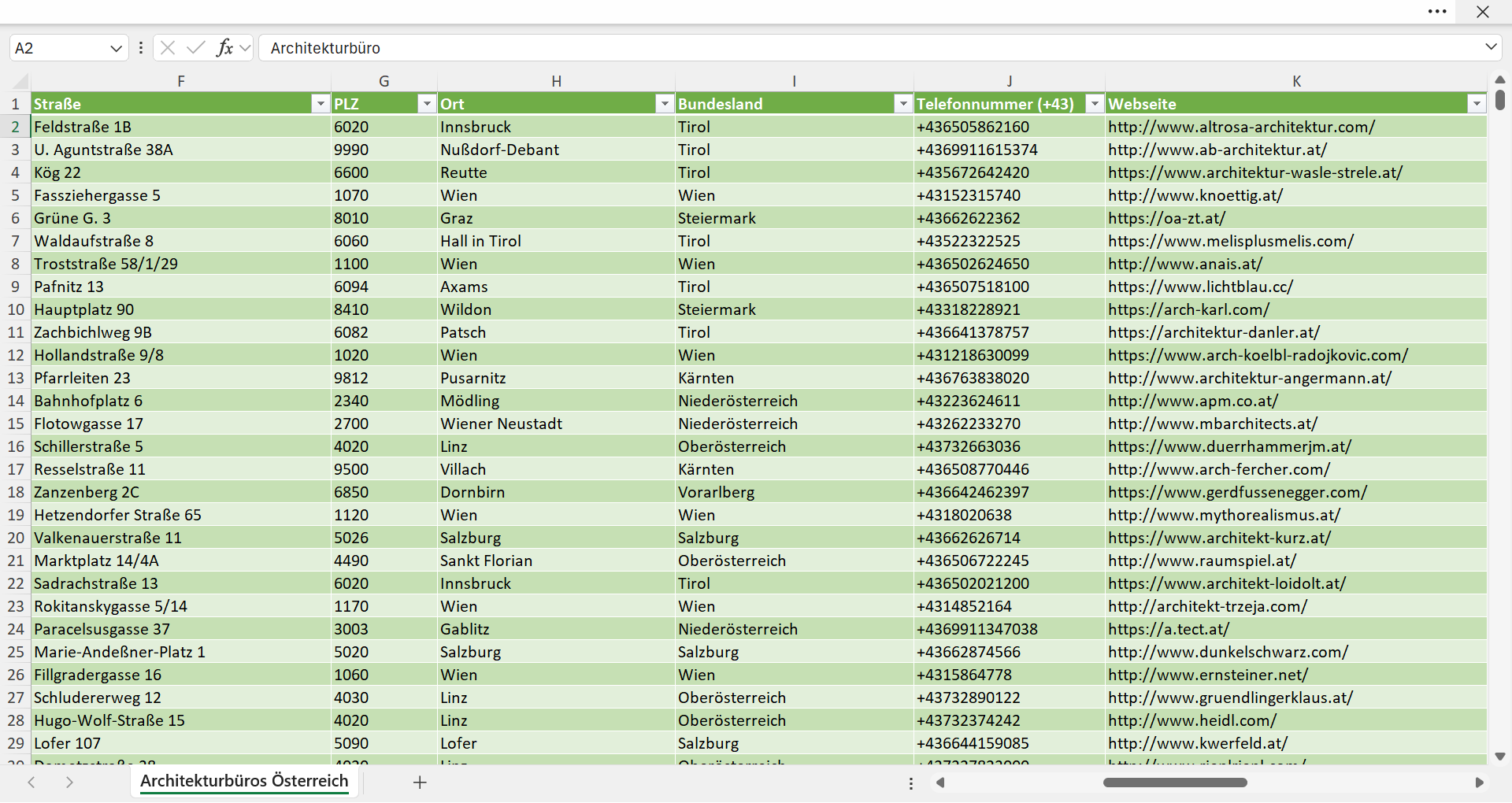
Task: Expand the function dropdown arrow beside fx
Action: point(245,48)
